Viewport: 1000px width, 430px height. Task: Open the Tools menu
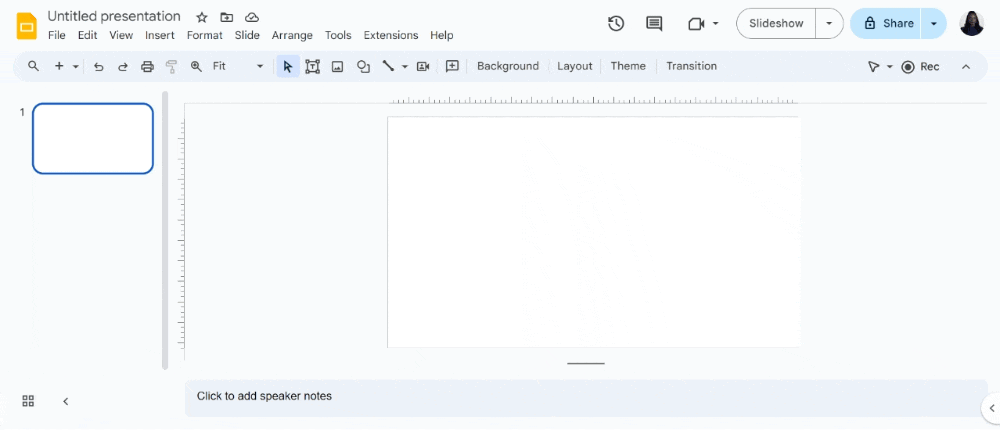click(338, 35)
